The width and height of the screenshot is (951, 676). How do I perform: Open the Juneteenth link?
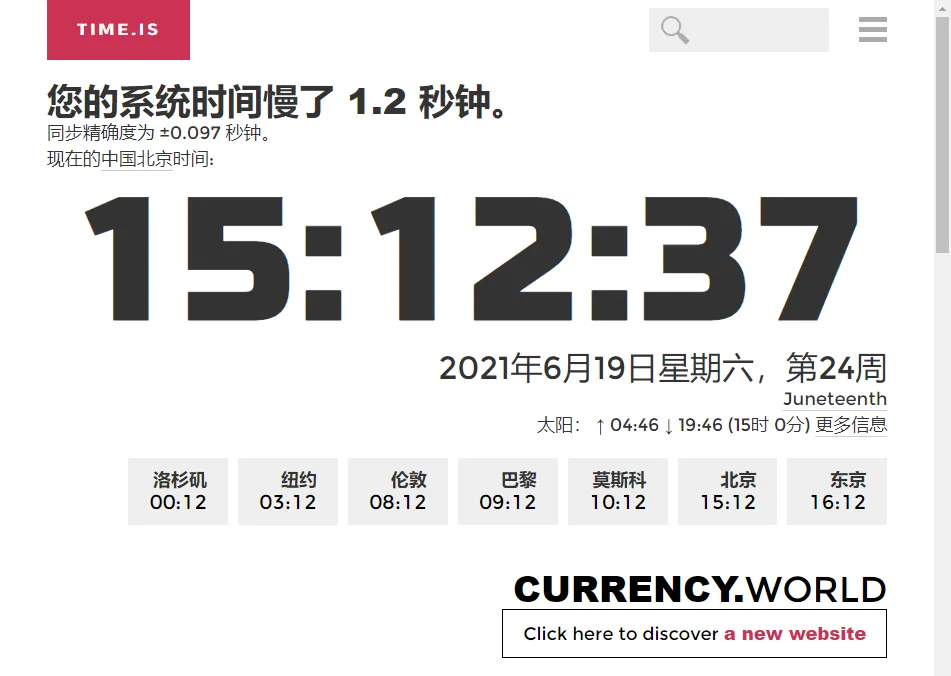point(834,398)
